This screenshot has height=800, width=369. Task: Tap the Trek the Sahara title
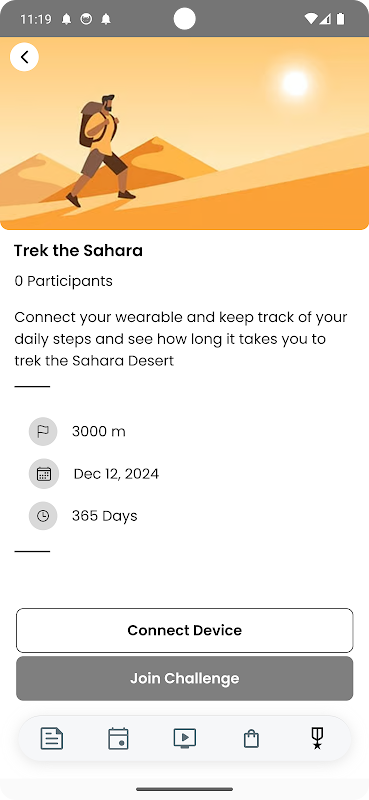pos(79,251)
